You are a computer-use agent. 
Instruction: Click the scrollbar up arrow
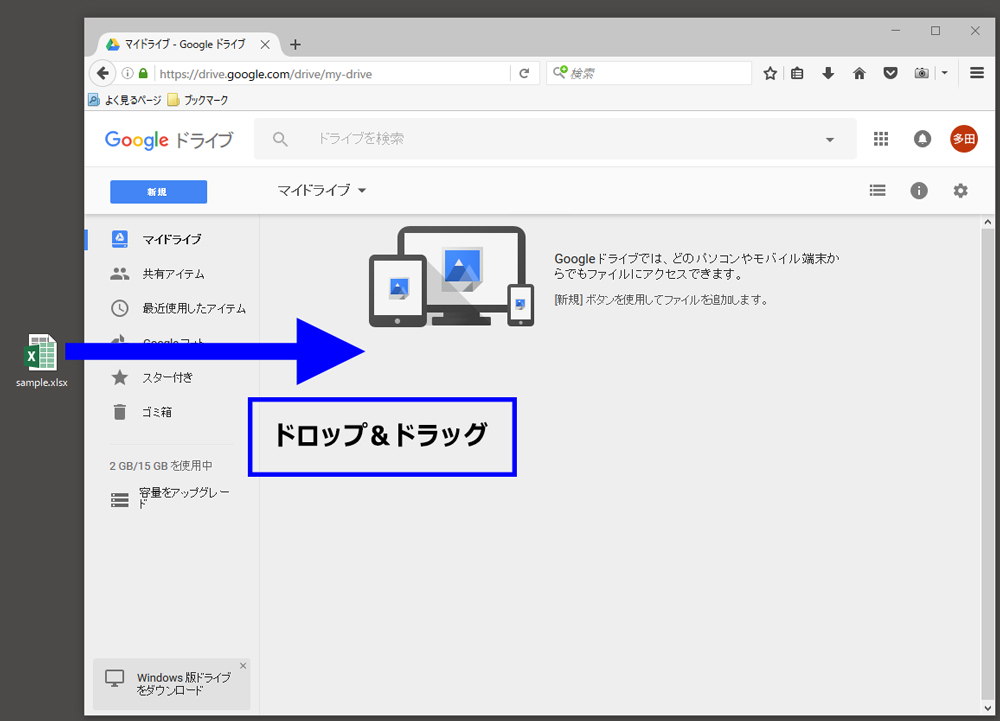987,222
